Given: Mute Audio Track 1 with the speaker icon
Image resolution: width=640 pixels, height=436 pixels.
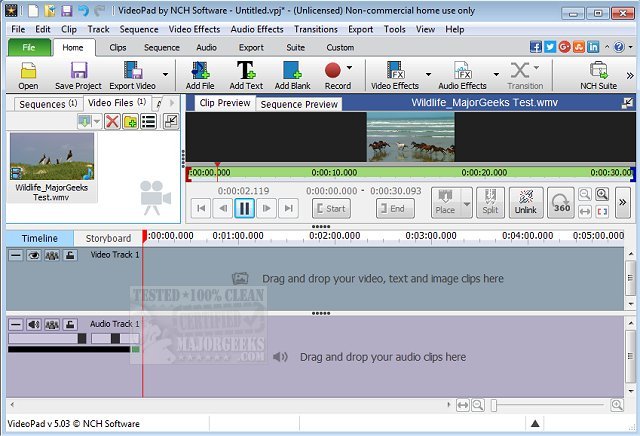Looking at the screenshot, I should click(x=34, y=325).
